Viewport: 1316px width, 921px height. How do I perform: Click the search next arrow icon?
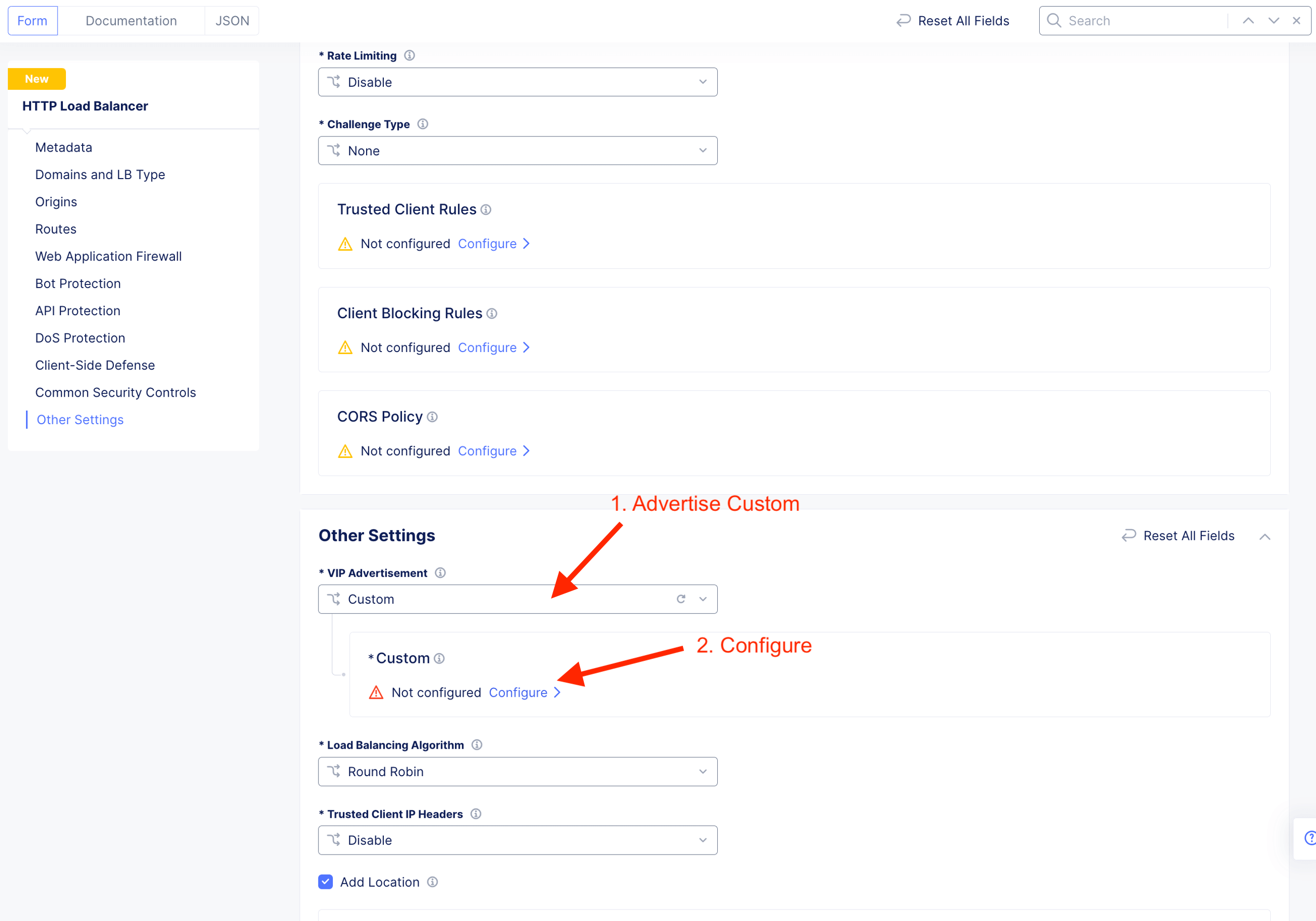coord(1273,21)
